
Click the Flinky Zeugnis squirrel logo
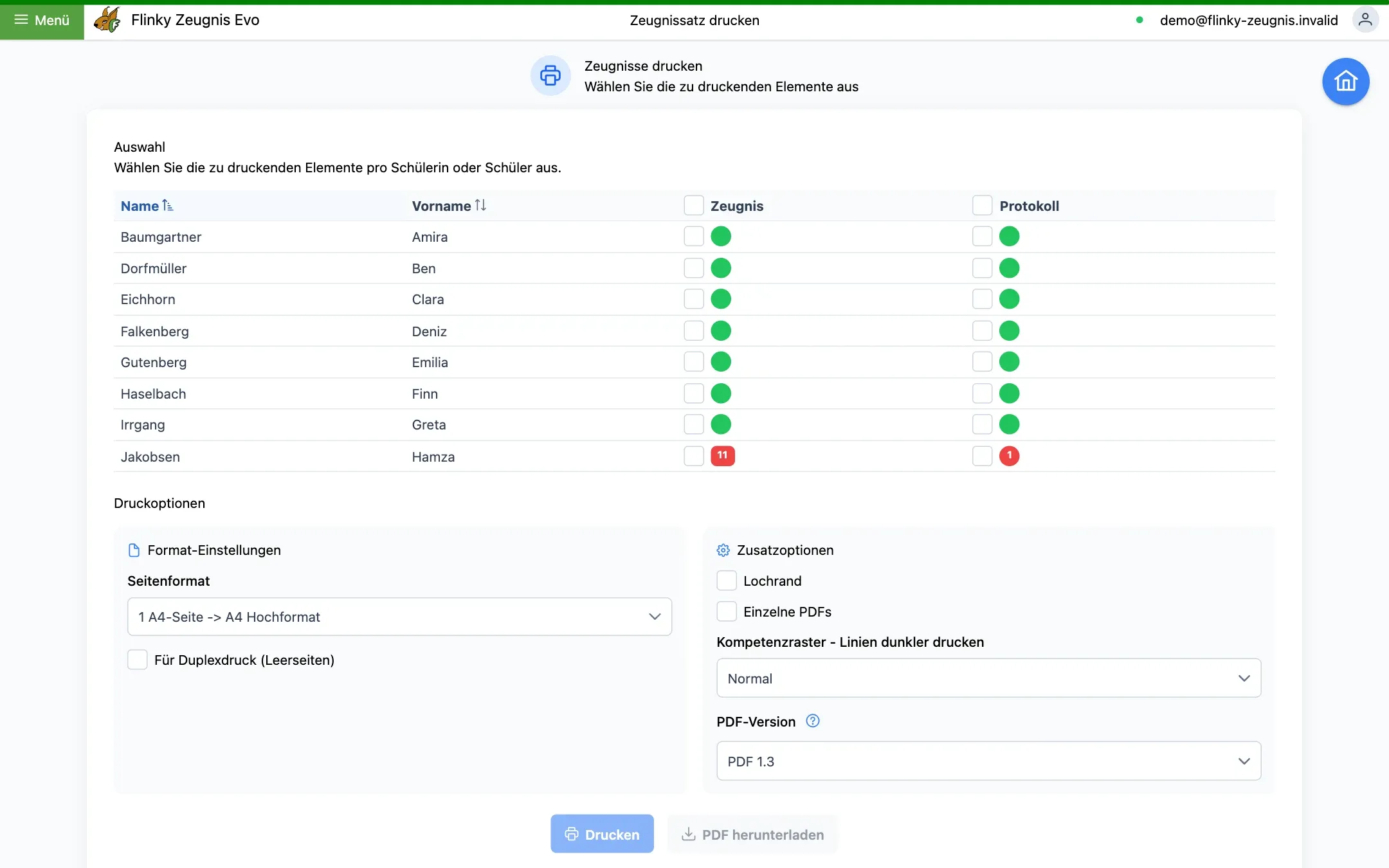(x=107, y=20)
